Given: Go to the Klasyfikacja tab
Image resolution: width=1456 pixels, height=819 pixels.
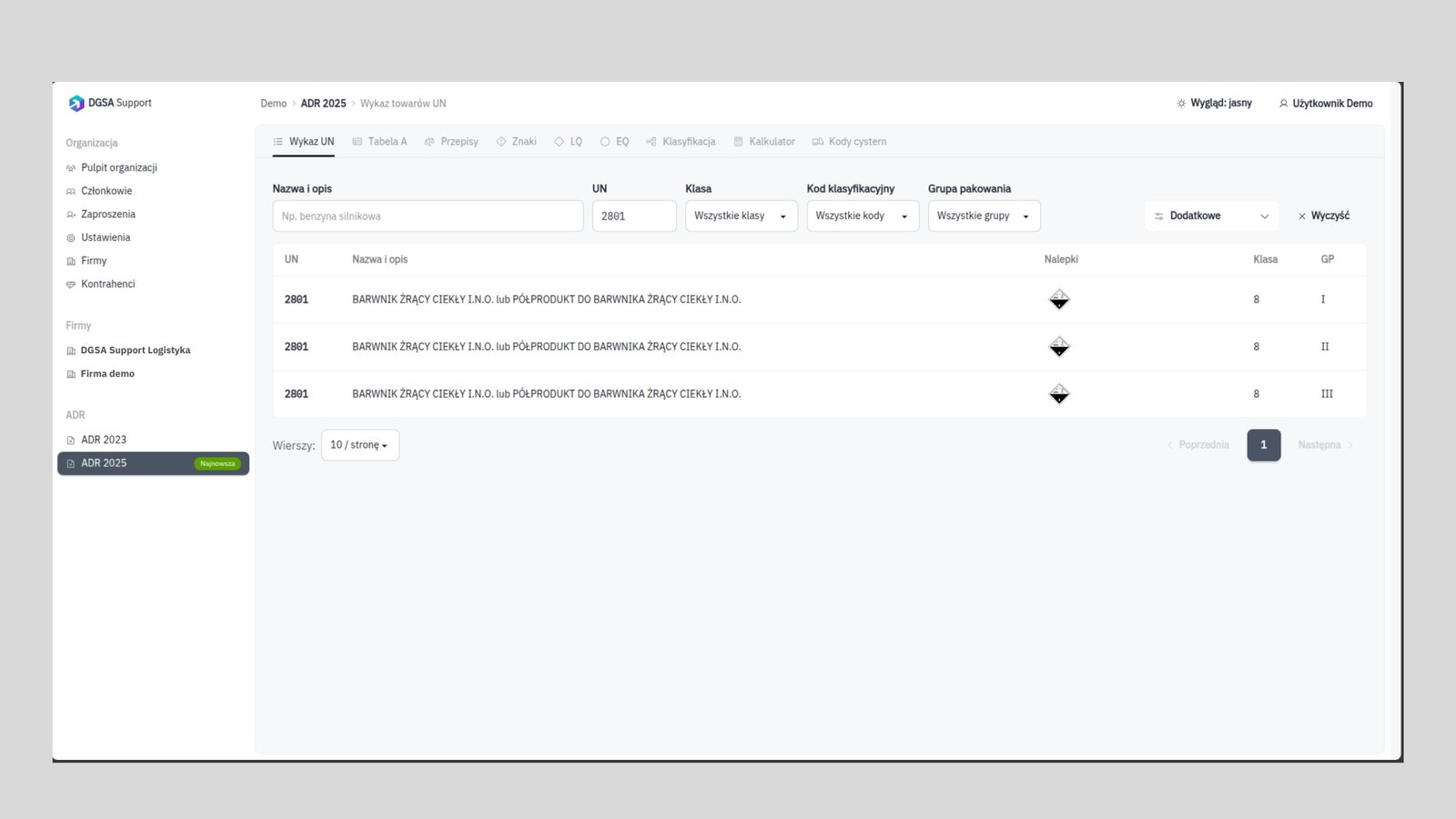Looking at the screenshot, I should click(681, 142).
